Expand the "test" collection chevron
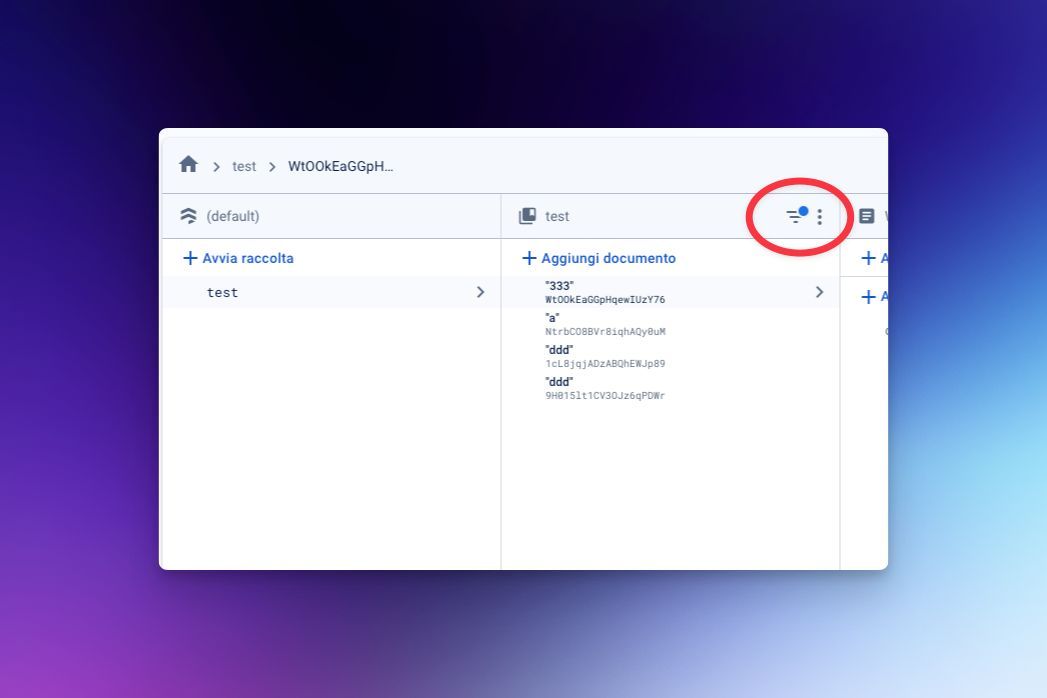 click(x=481, y=292)
